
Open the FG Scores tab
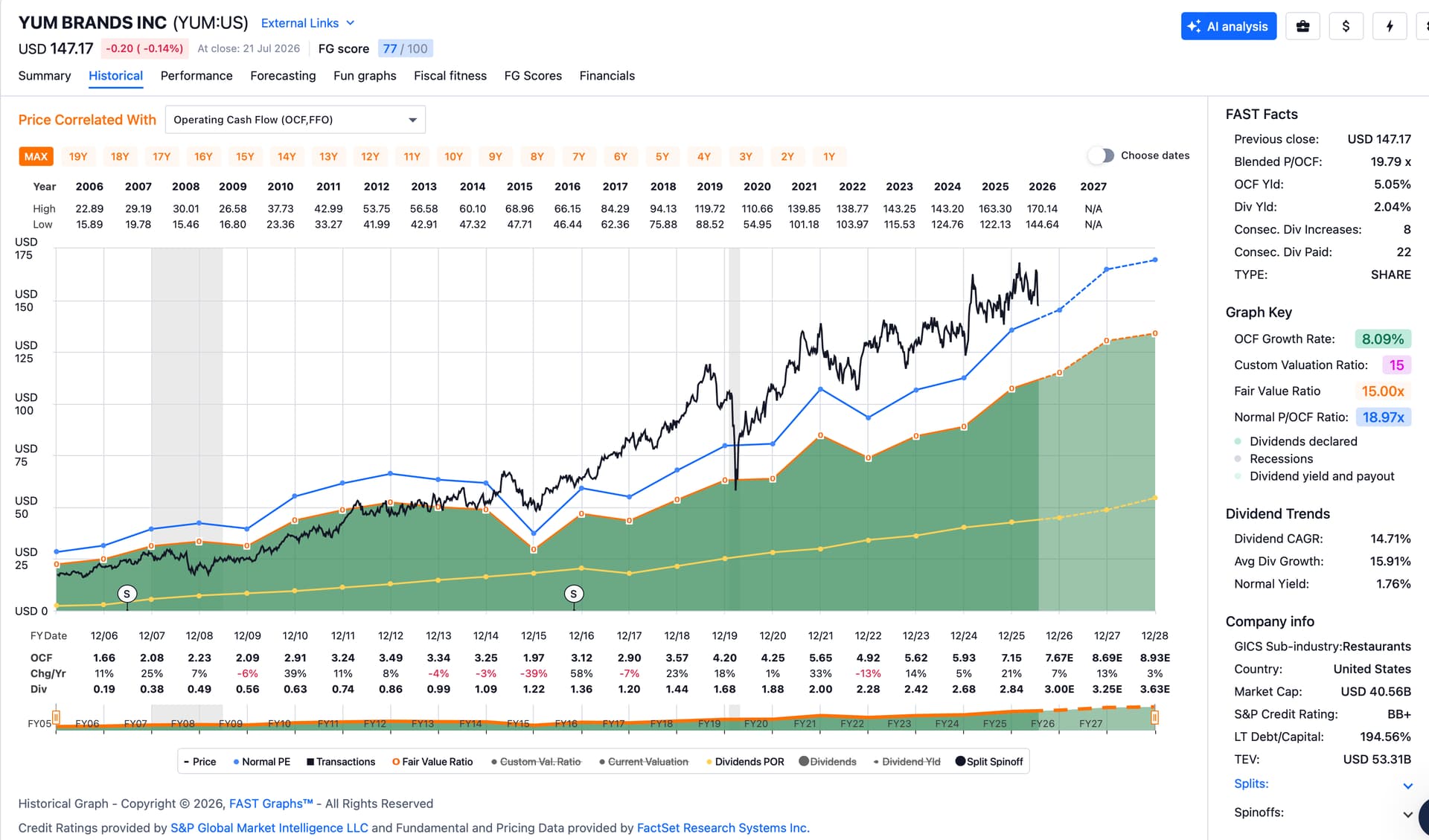[533, 76]
